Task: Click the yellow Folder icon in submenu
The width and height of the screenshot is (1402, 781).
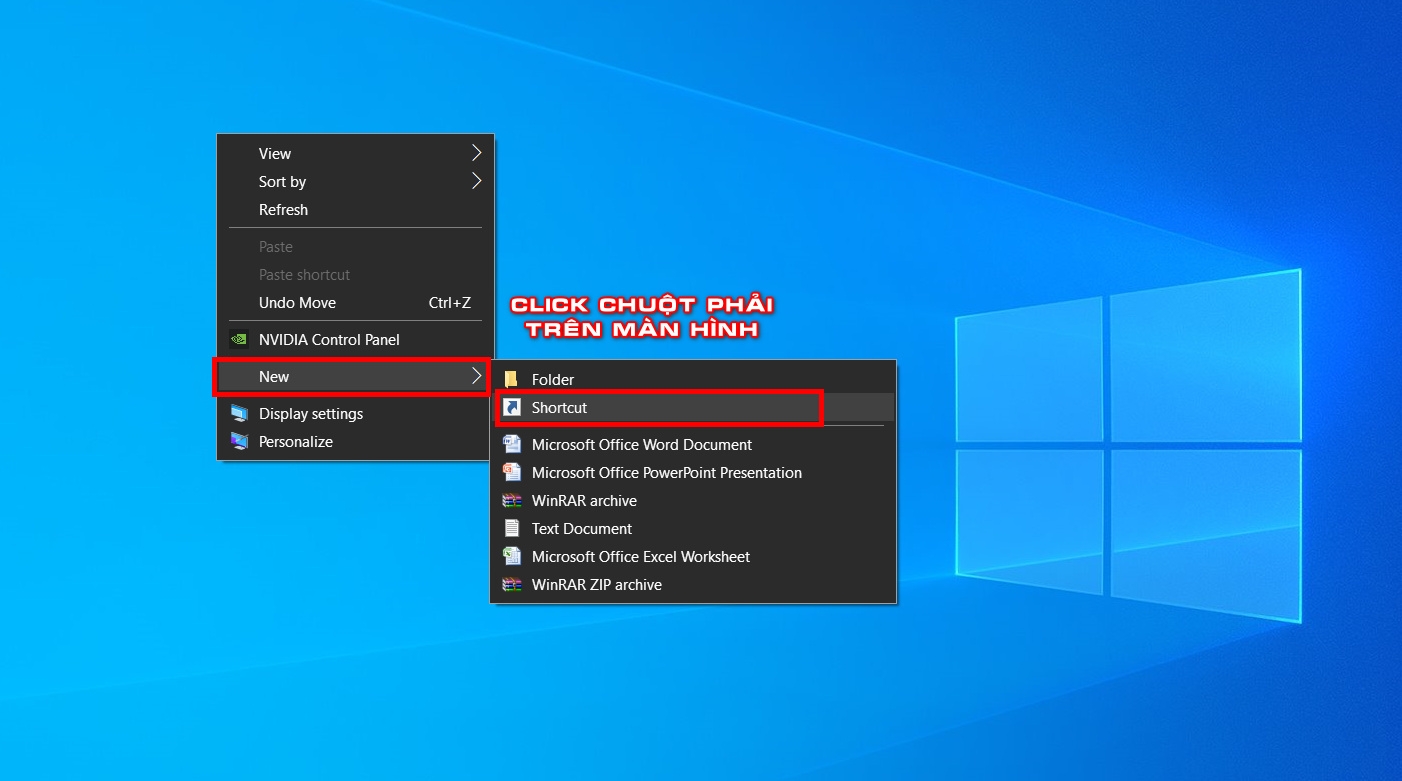Action: point(512,379)
